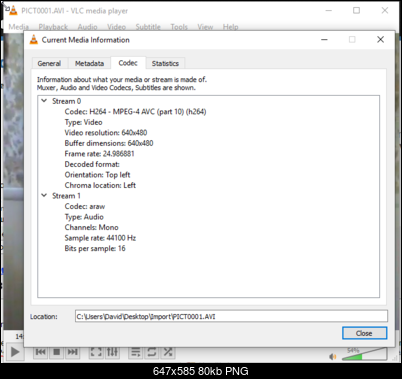
Task: Mute audio via speaker icon
Action: click(333, 357)
